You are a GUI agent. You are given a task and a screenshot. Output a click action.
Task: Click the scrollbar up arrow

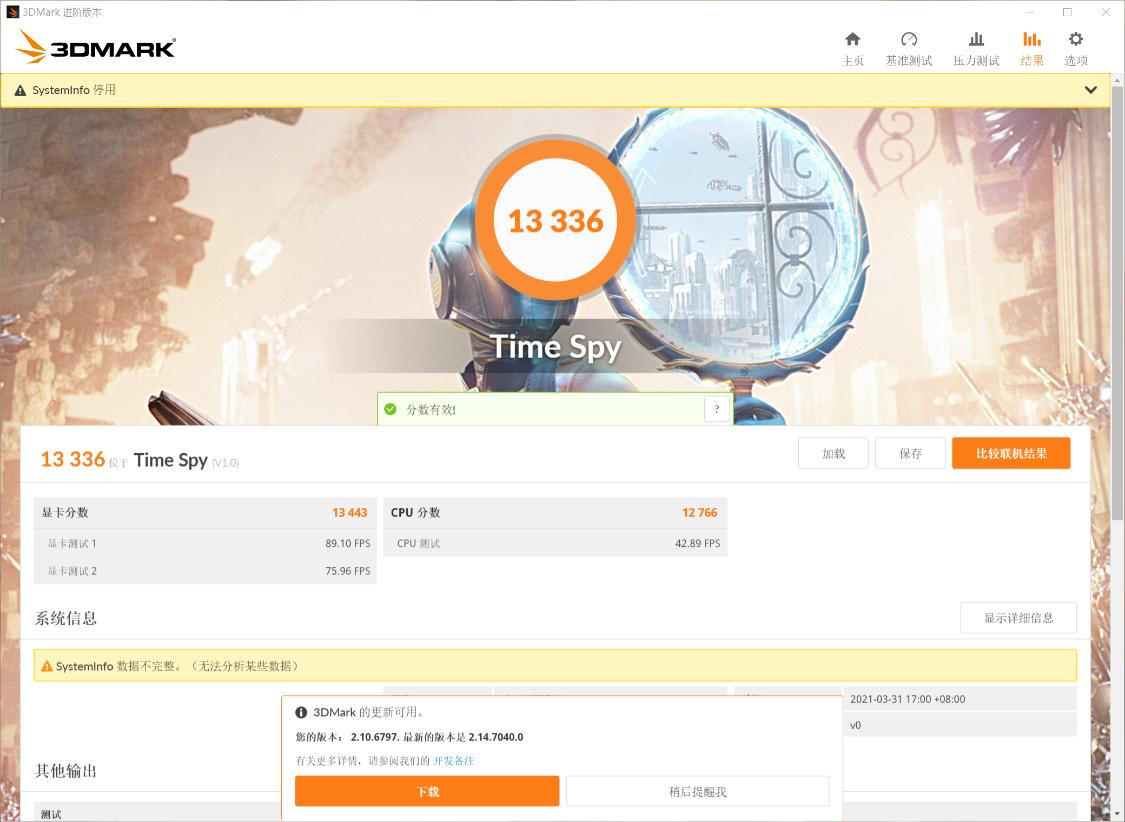1118,80
